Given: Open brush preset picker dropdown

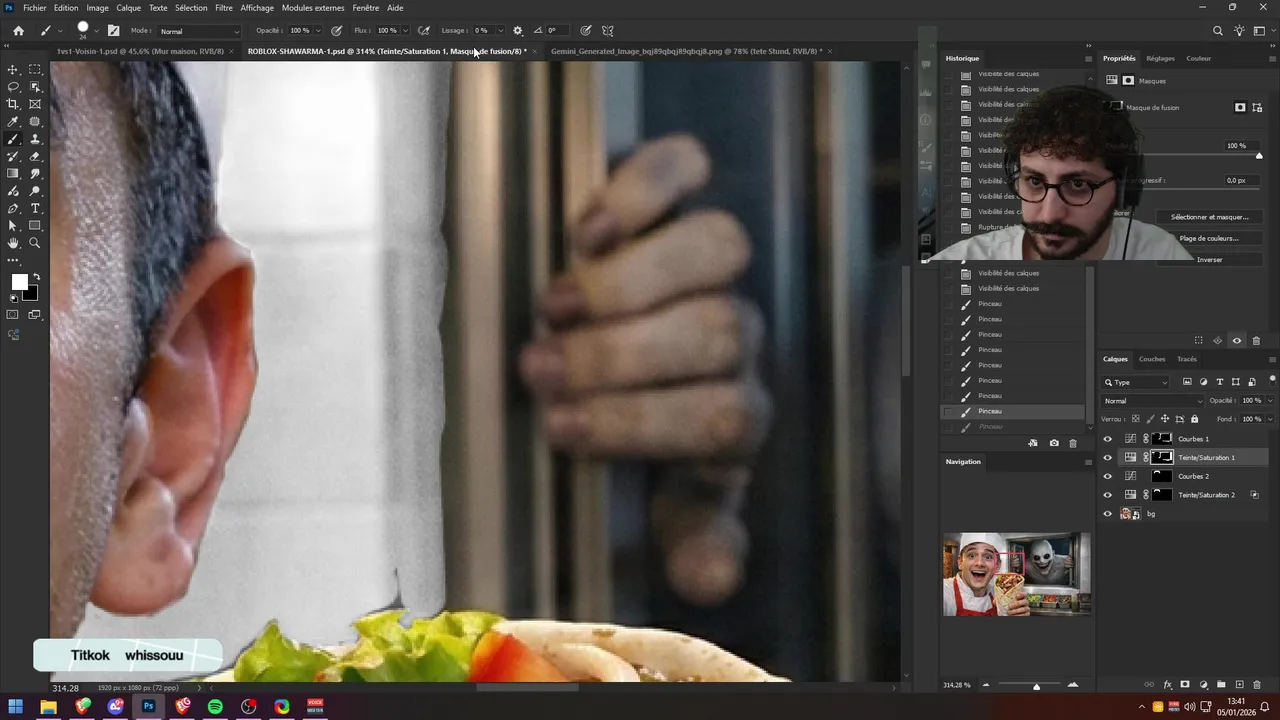Looking at the screenshot, I should 97,31.
